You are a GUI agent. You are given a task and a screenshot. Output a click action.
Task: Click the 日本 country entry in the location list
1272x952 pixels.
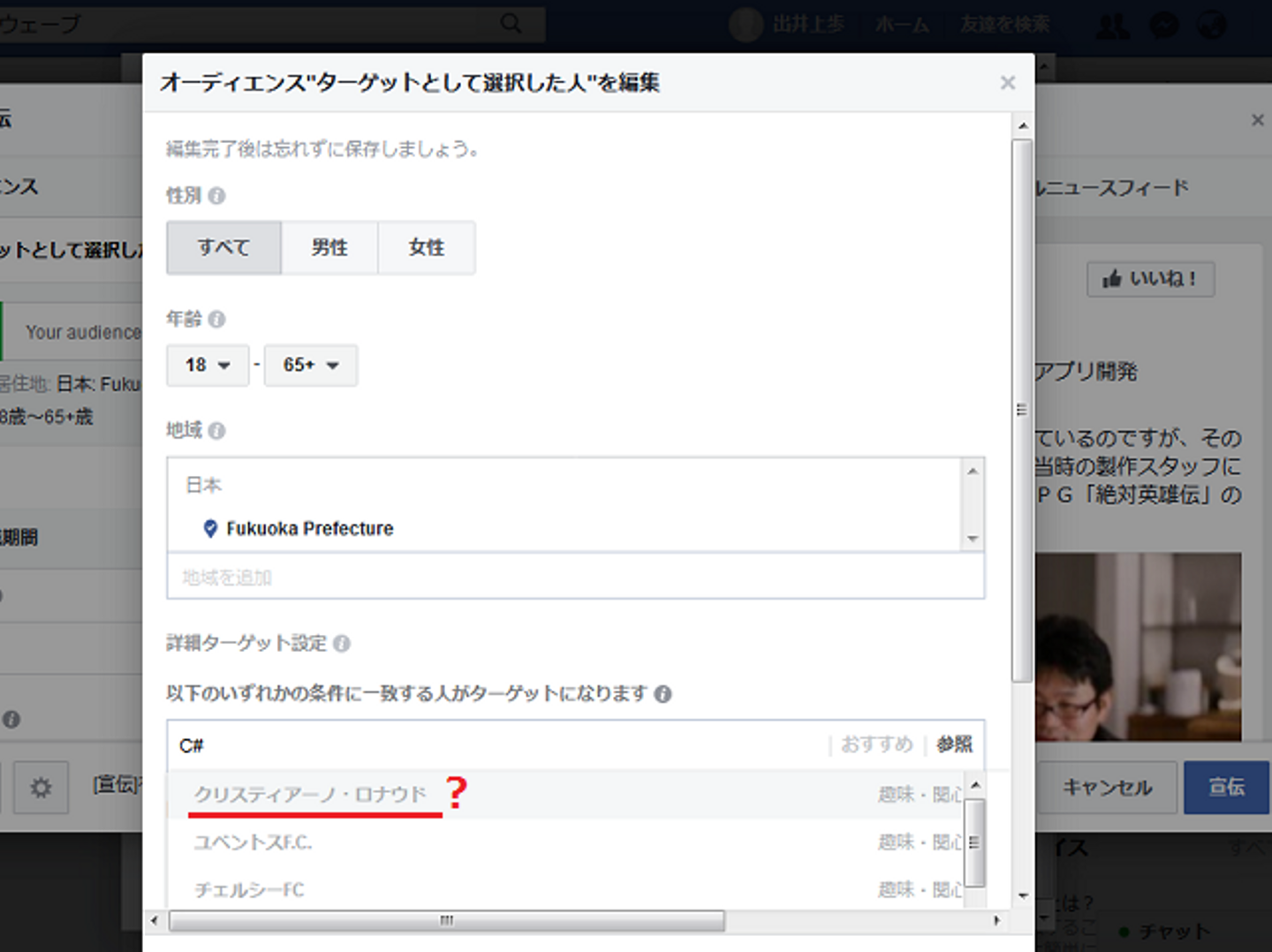coord(204,485)
